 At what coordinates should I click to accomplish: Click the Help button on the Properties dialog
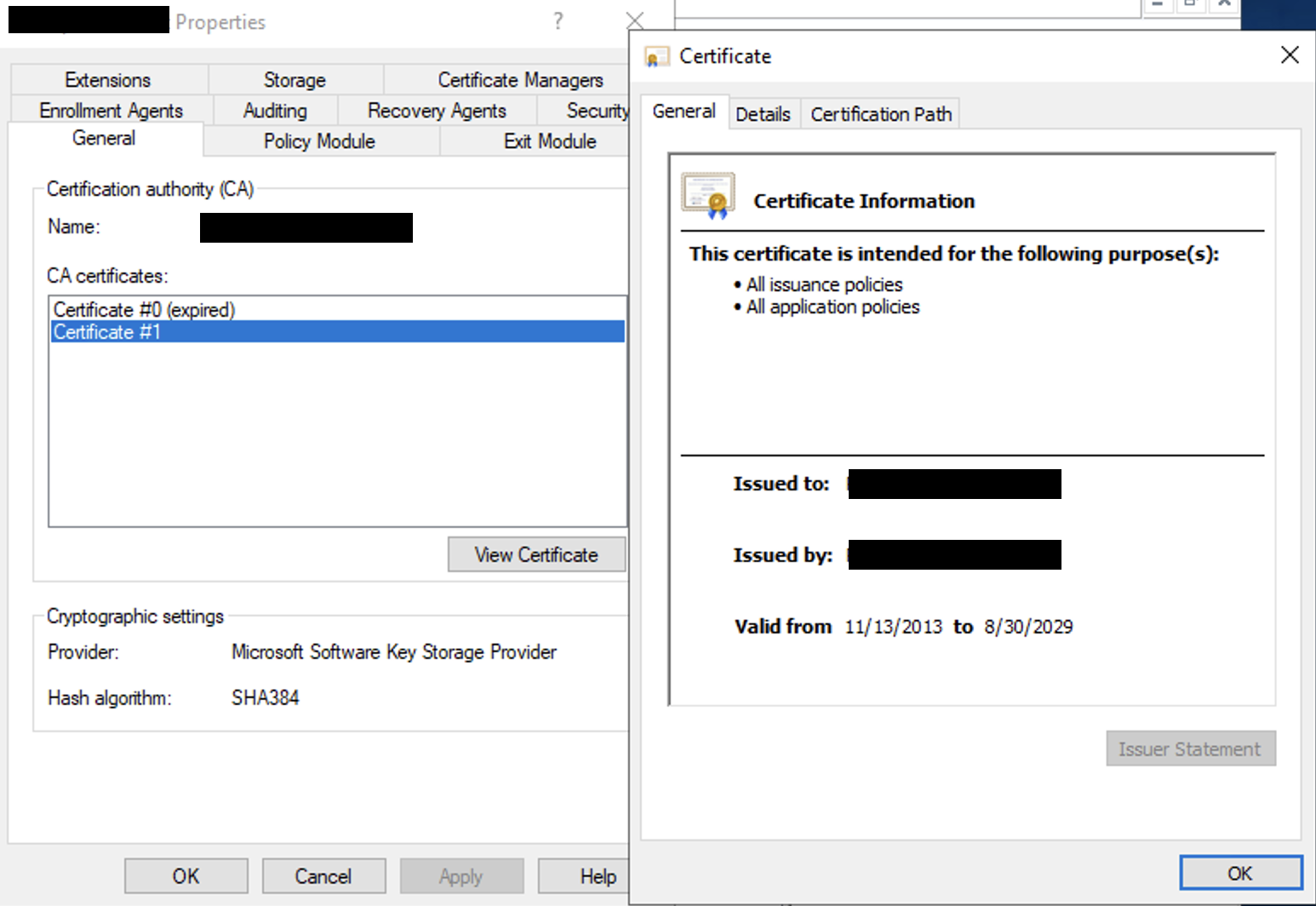[599, 875]
